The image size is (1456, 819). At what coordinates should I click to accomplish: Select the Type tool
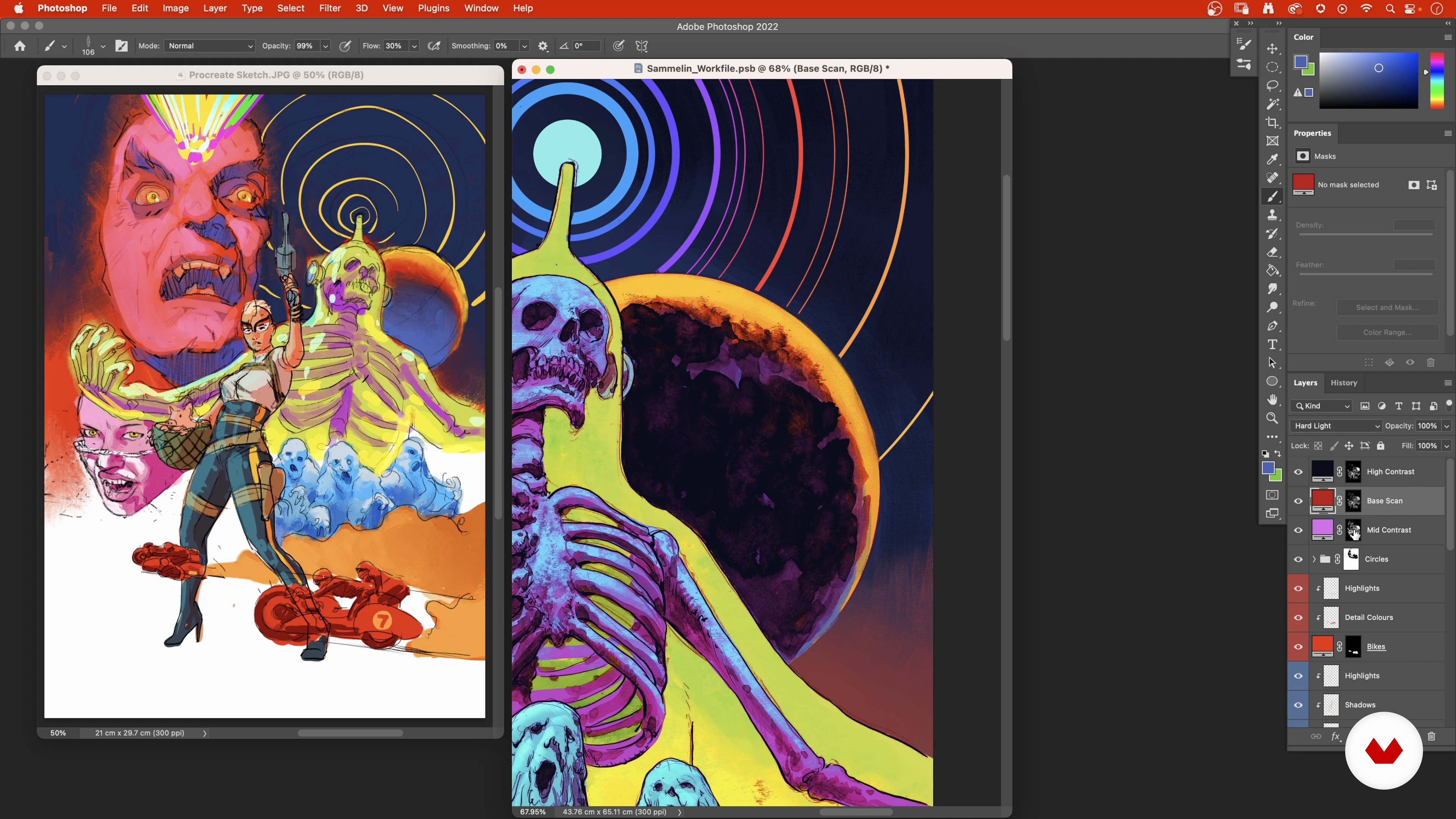(x=1272, y=345)
